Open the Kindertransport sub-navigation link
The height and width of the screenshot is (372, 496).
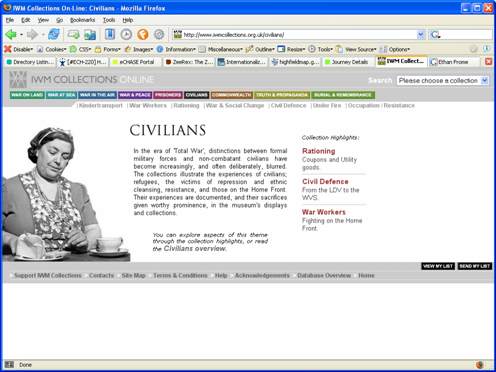point(101,105)
